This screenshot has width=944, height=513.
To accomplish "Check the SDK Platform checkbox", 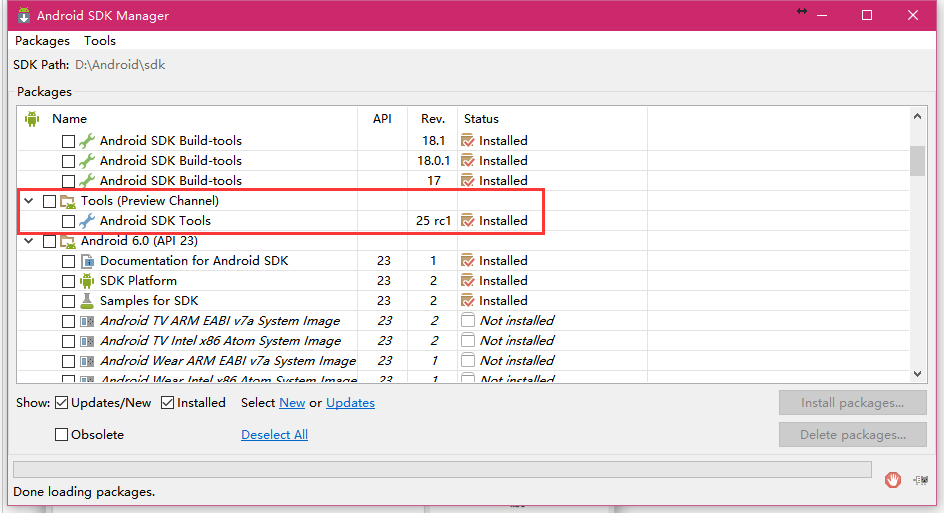I will click(69, 281).
